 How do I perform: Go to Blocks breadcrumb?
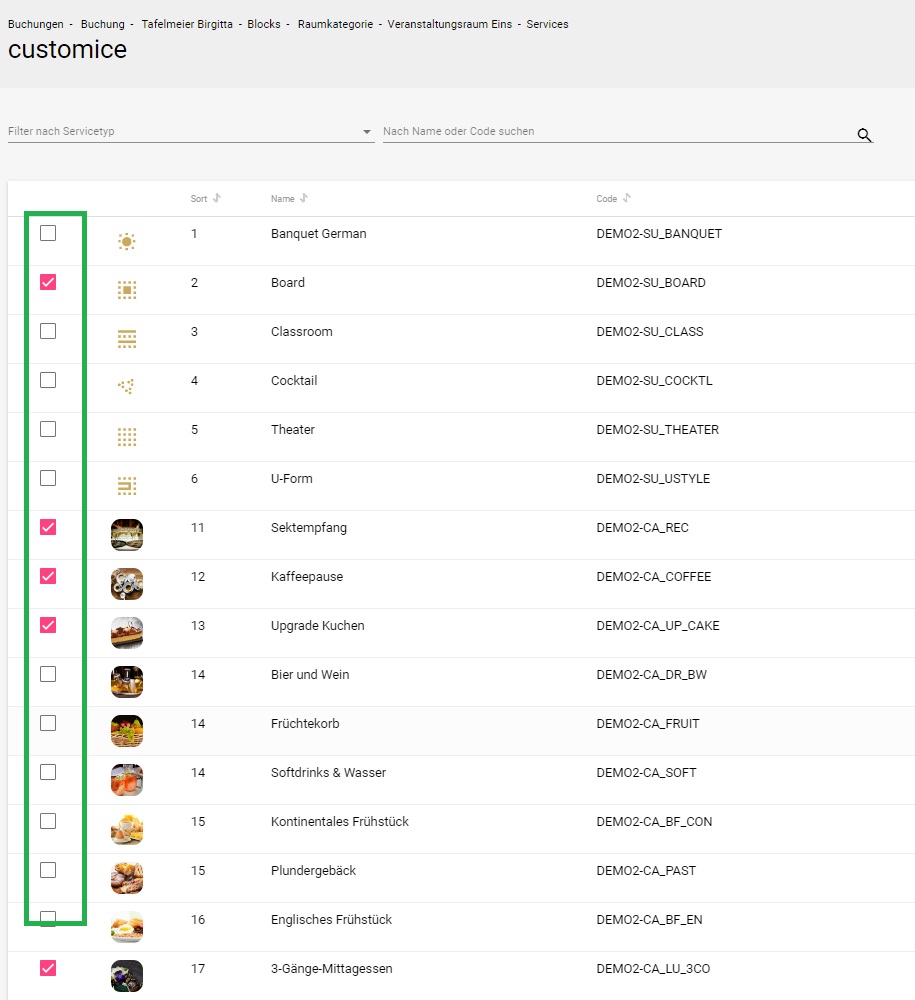click(264, 24)
